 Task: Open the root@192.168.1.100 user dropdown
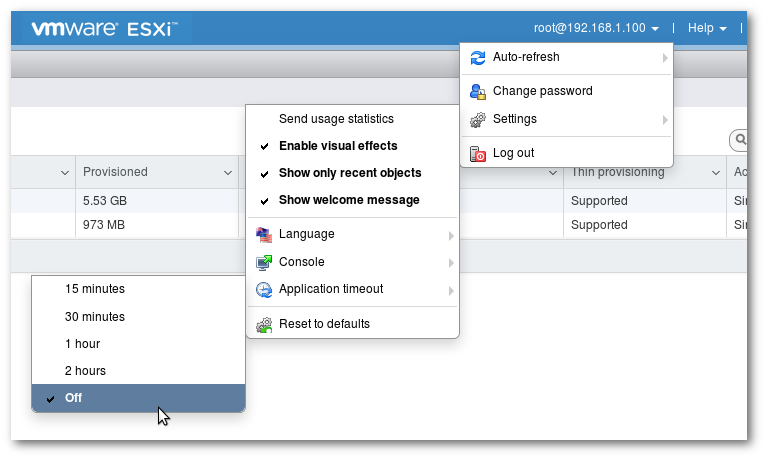pos(597,28)
